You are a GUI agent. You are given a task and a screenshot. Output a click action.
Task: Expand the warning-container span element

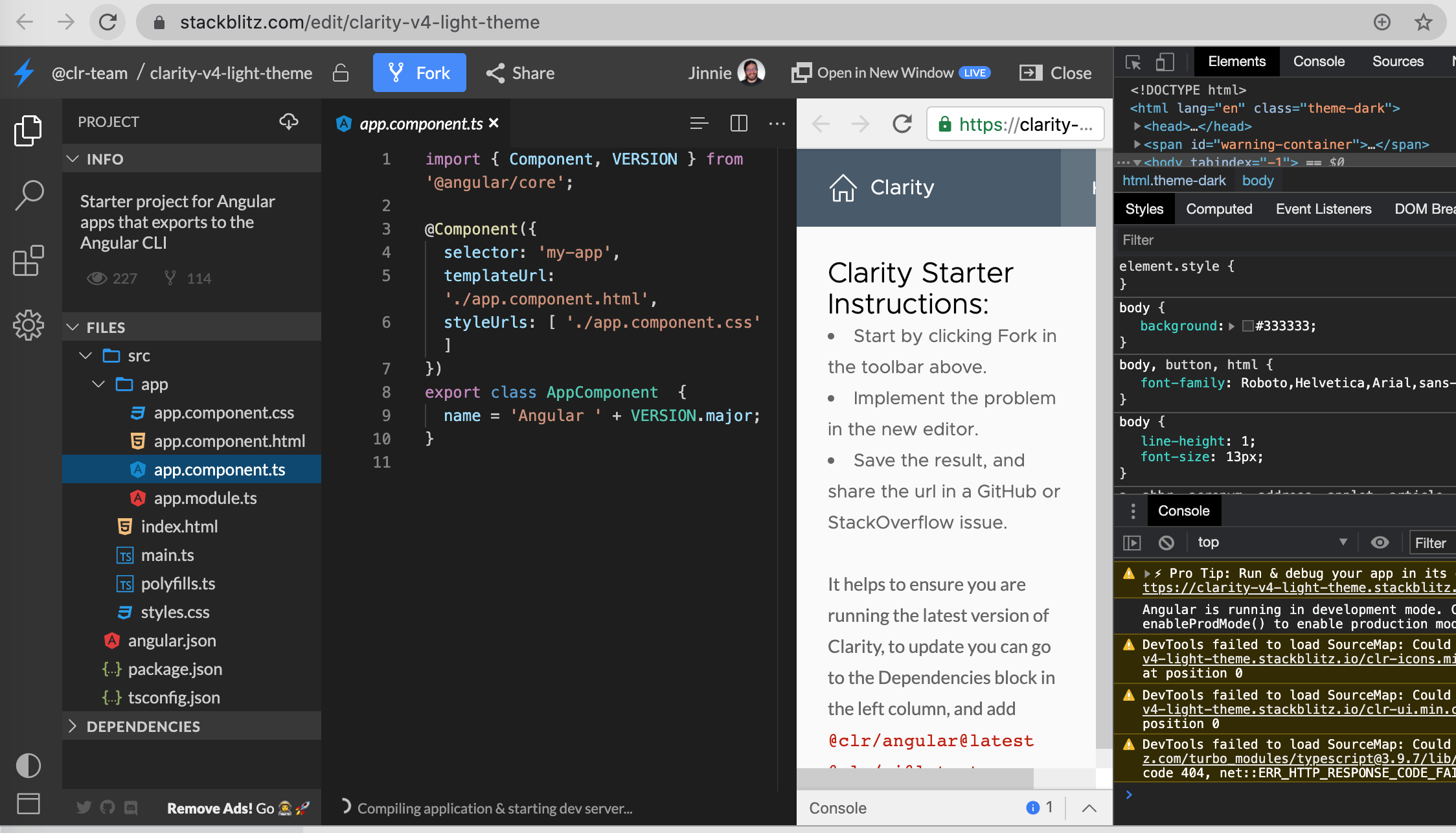(1137, 144)
